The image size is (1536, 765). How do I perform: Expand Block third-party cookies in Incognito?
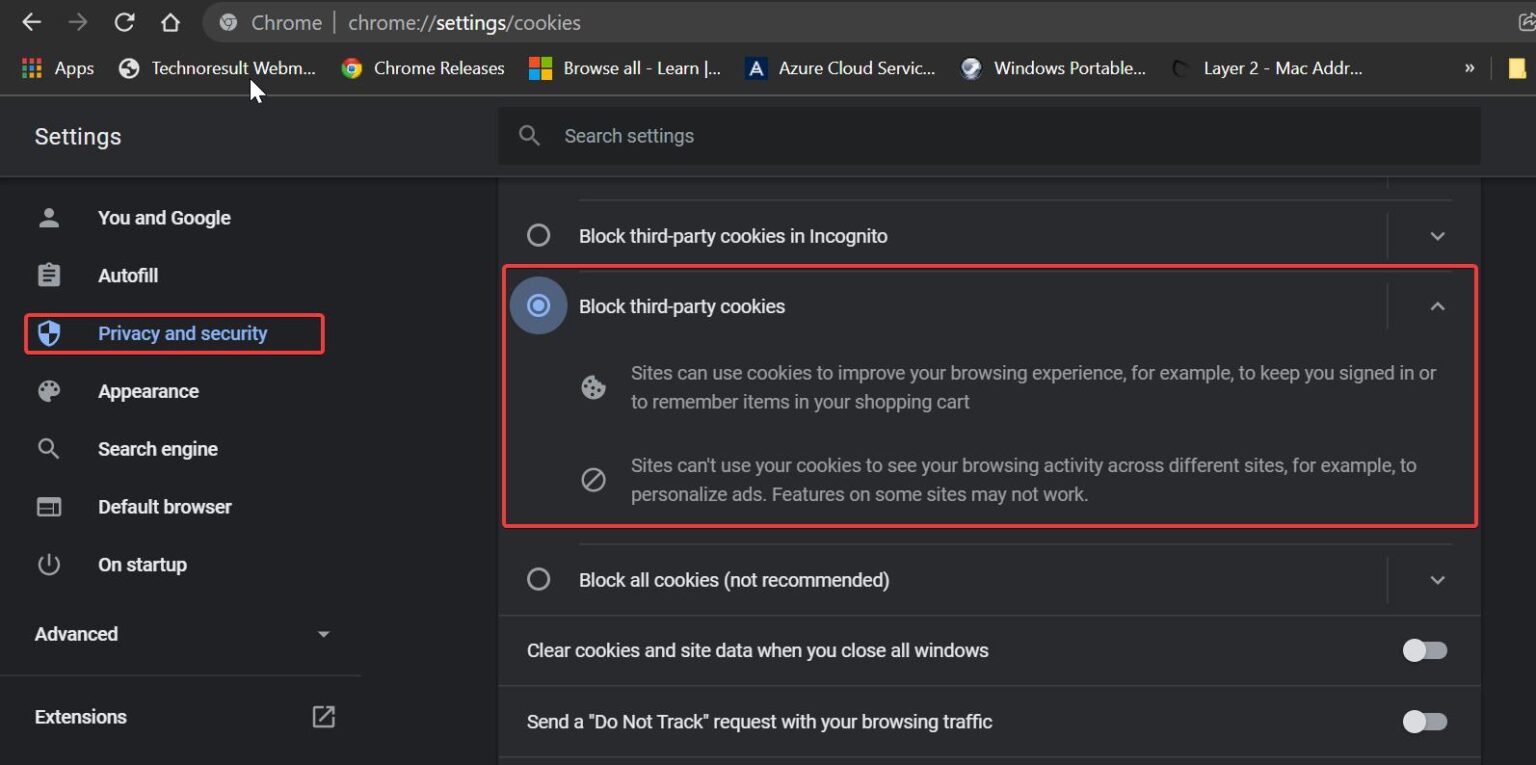point(1437,236)
